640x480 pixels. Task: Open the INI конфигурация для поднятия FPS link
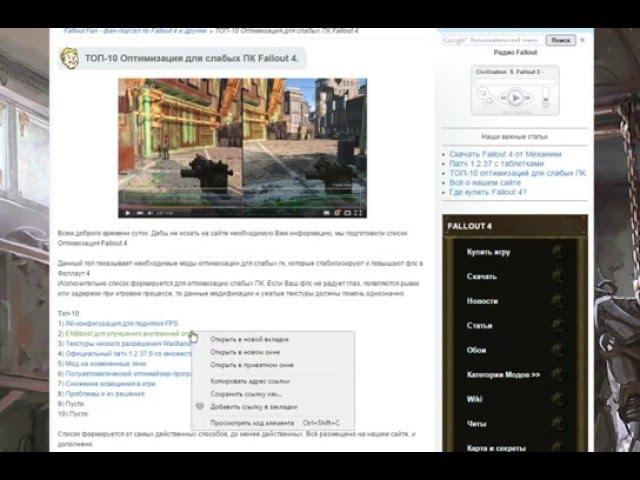click(122, 323)
